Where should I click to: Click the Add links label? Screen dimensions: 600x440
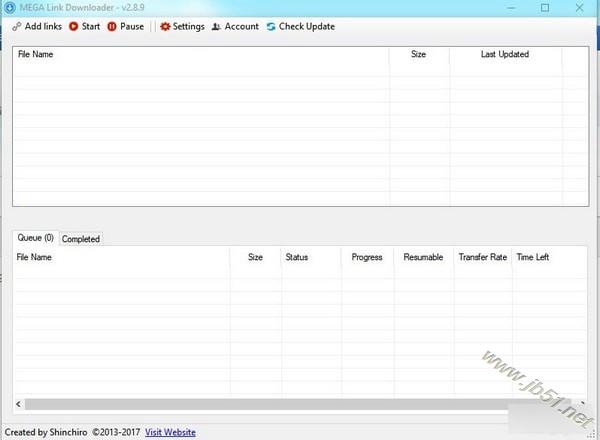(43, 26)
